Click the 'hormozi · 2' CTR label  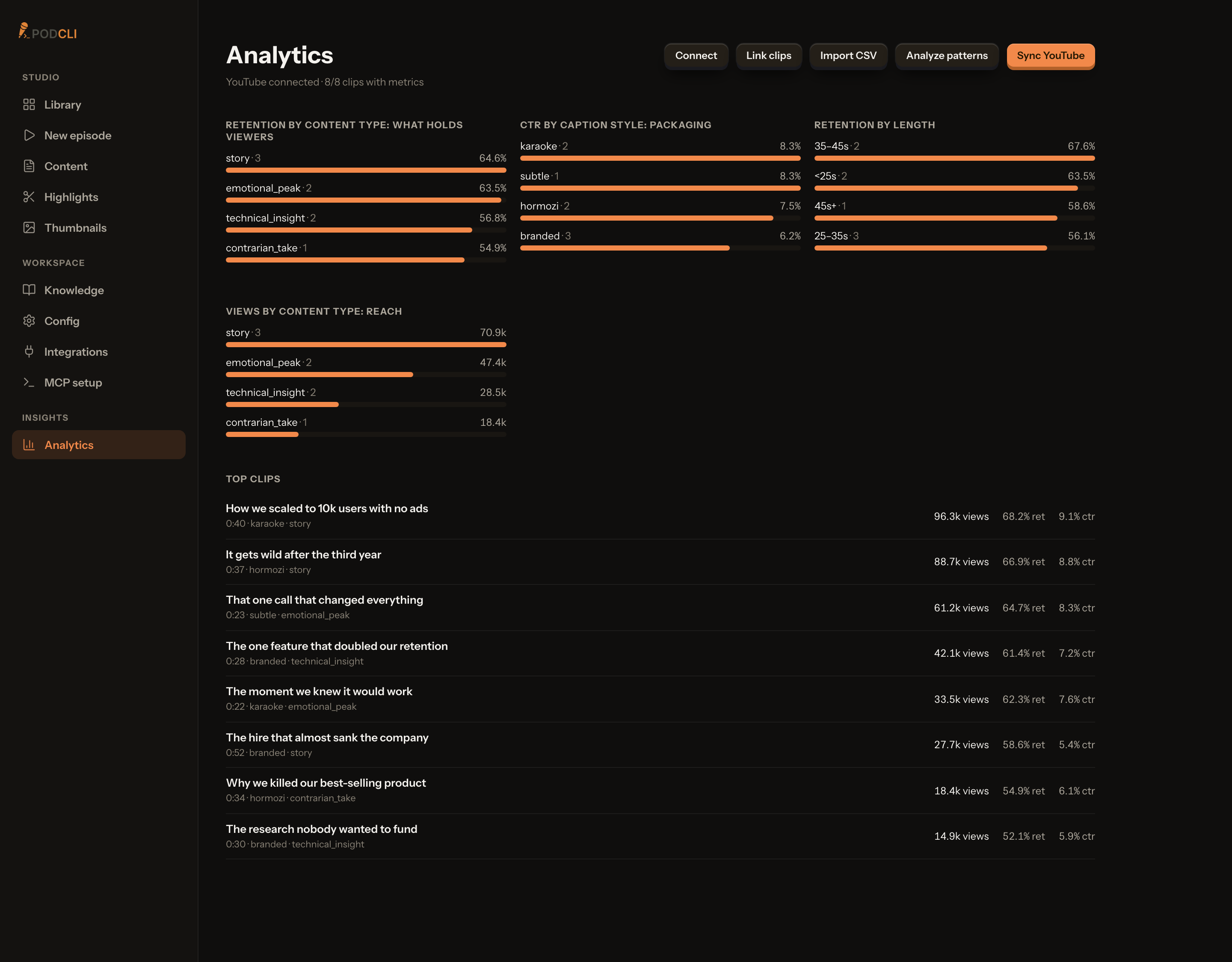pyautogui.click(x=545, y=206)
